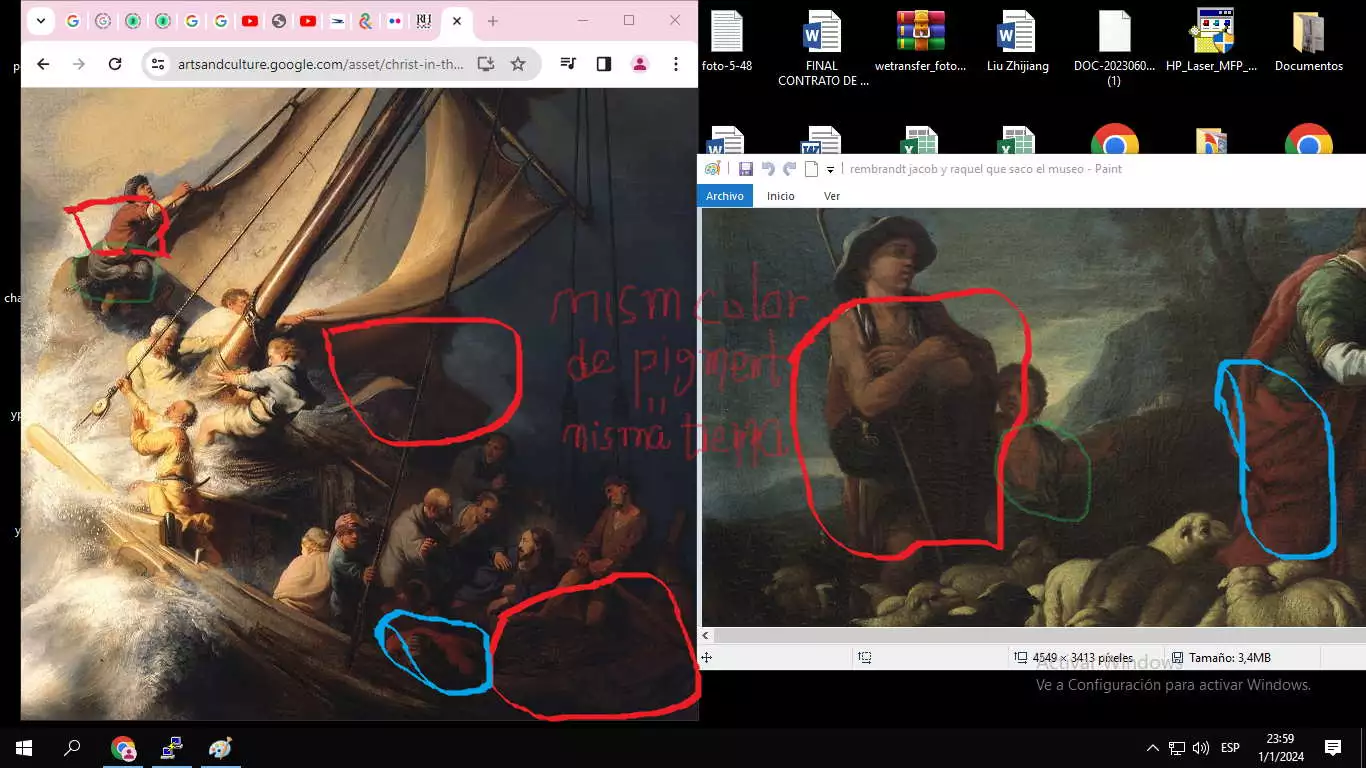Open Windows taskbar search
The height and width of the screenshot is (768, 1366).
pos(72,748)
